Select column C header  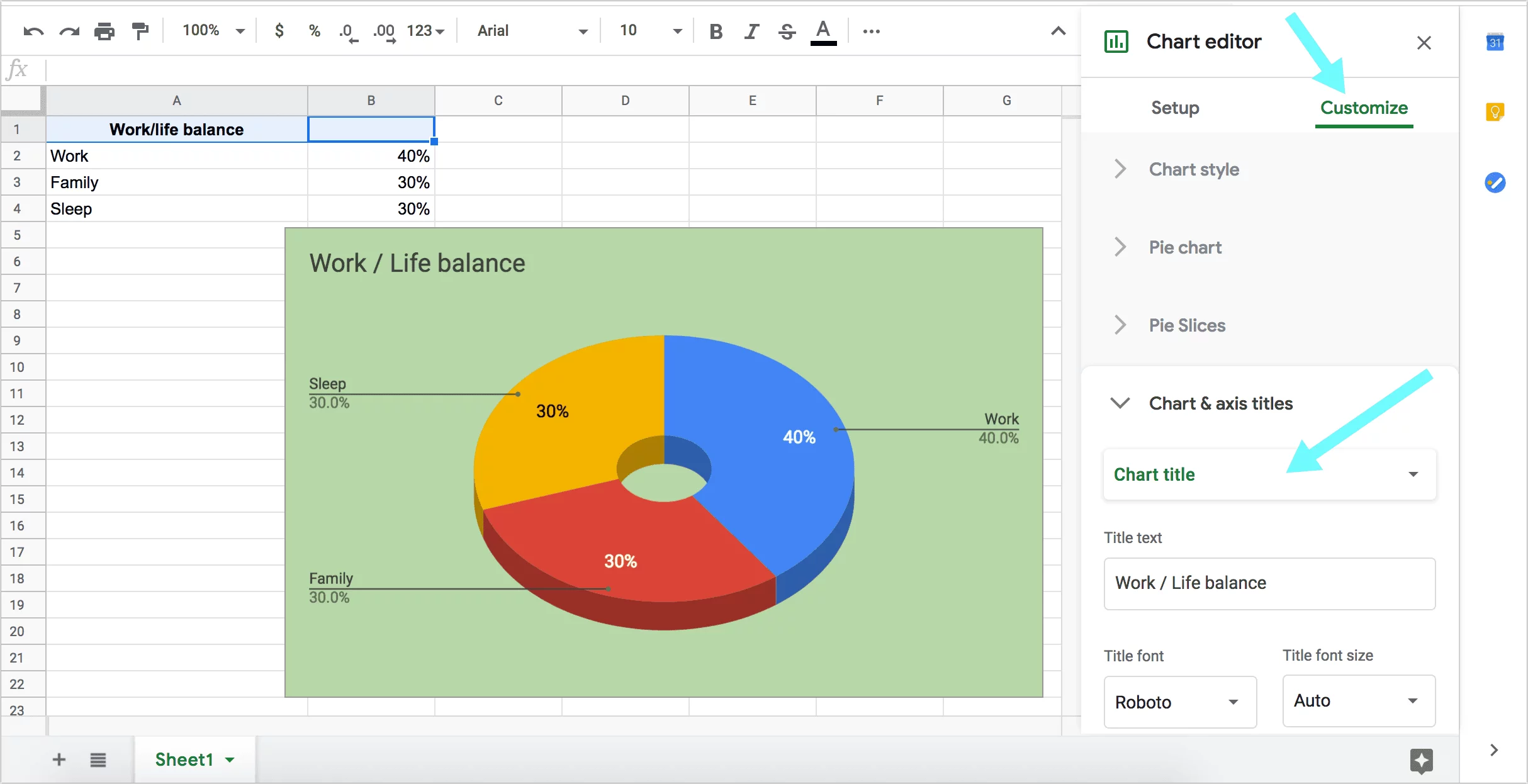pos(498,101)
